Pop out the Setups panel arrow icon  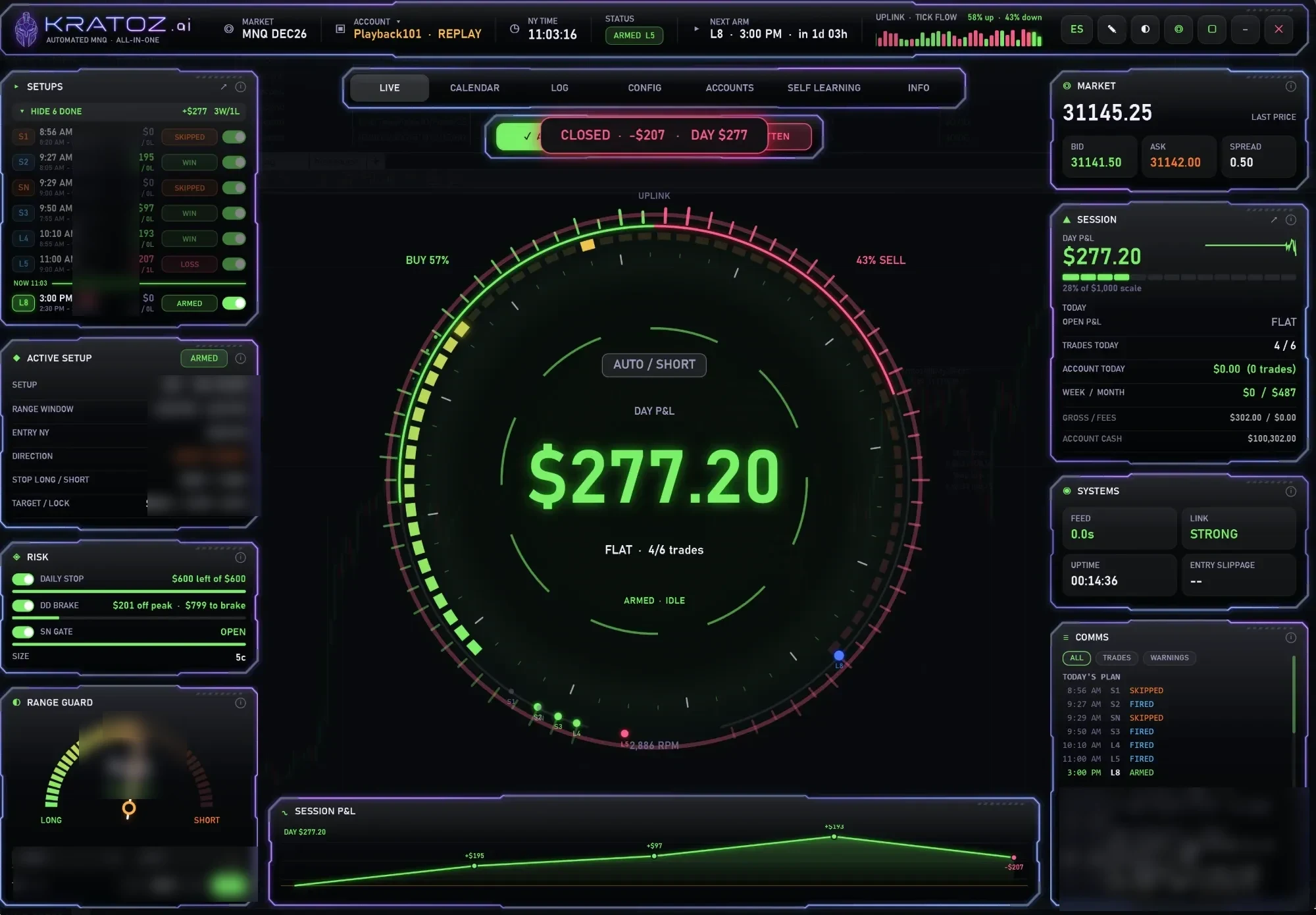point(224,87)
